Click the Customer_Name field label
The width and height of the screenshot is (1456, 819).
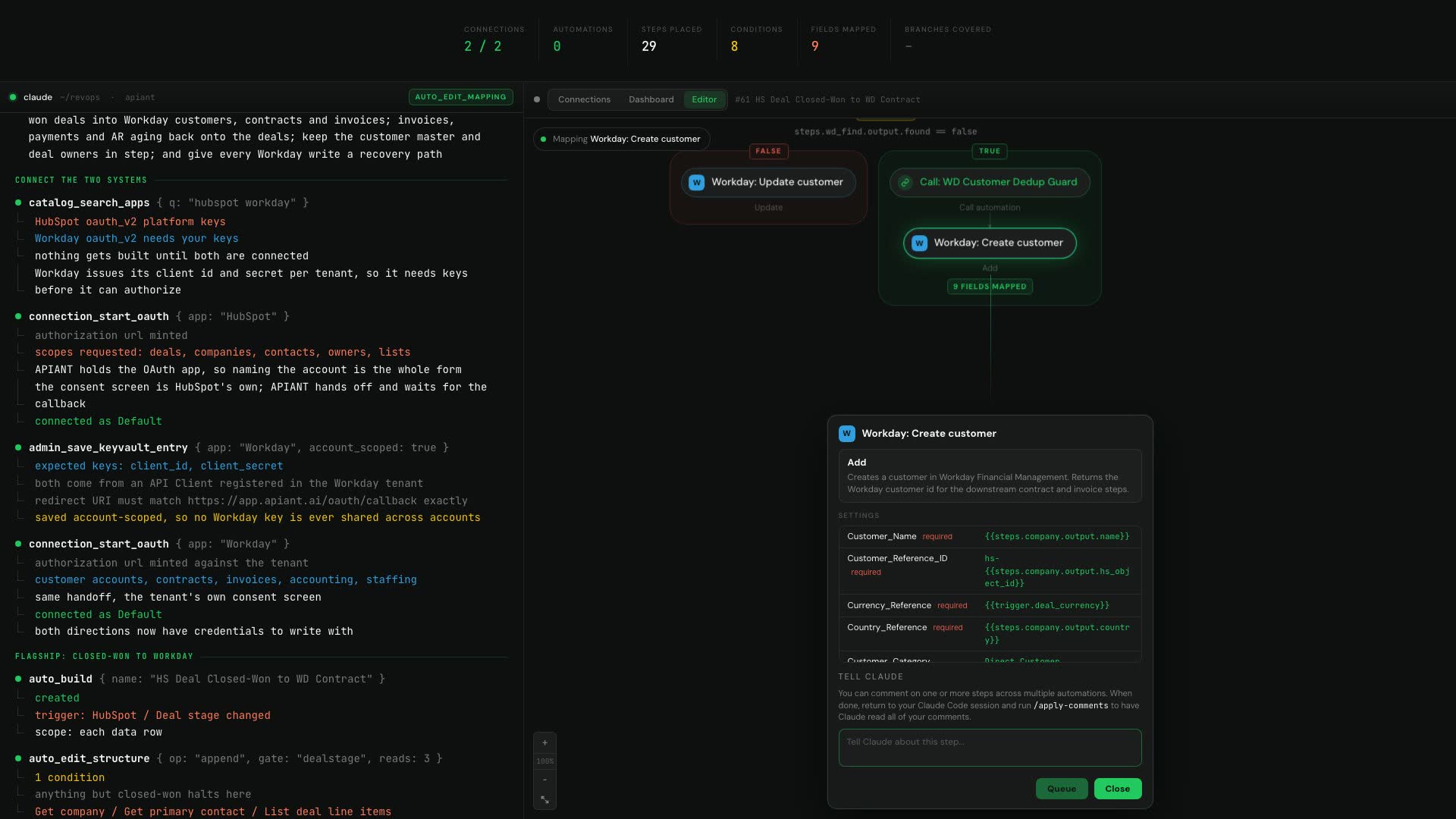pyautogui.click(x=881, y=537)
